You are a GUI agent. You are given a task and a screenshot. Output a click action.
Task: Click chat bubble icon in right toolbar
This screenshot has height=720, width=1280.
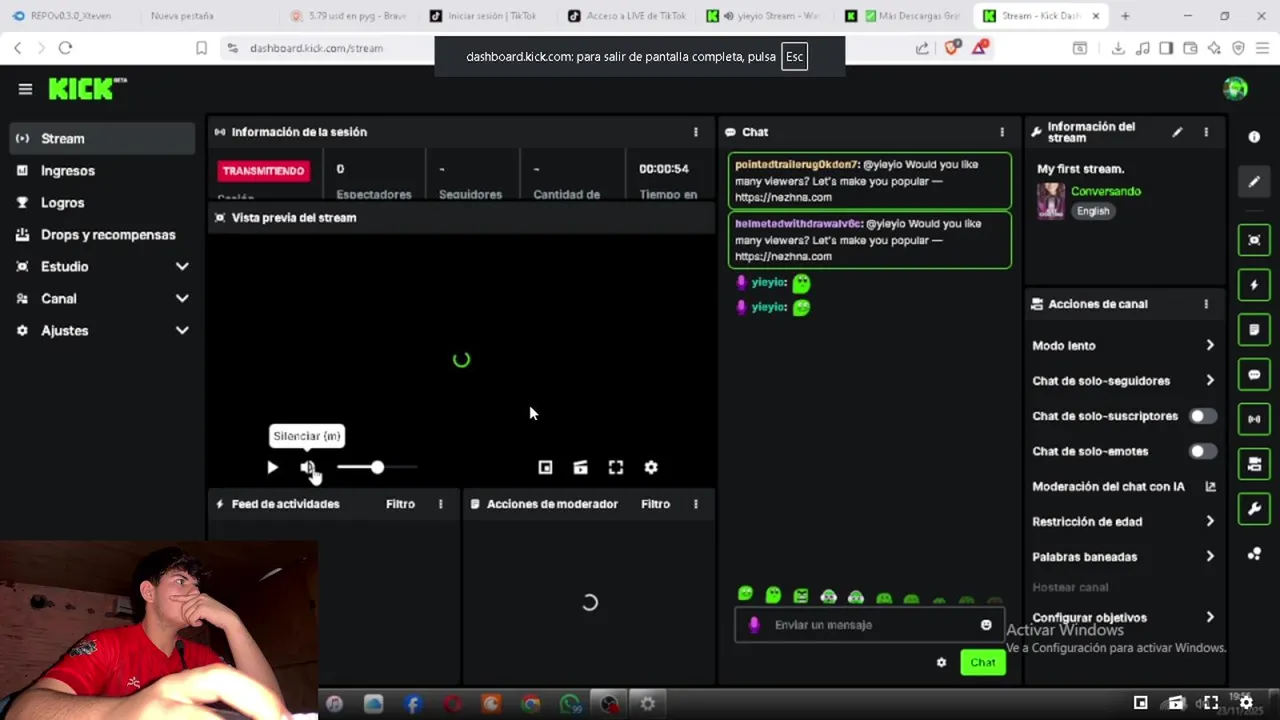(1254, 374)
